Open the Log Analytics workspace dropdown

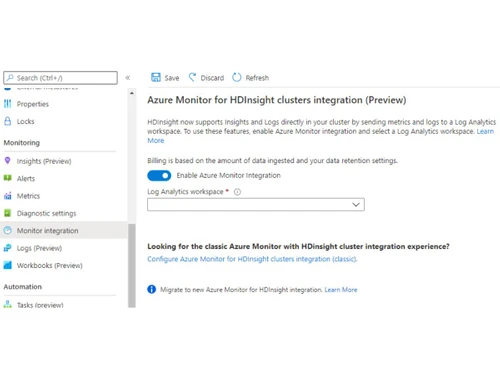point(256,204)
